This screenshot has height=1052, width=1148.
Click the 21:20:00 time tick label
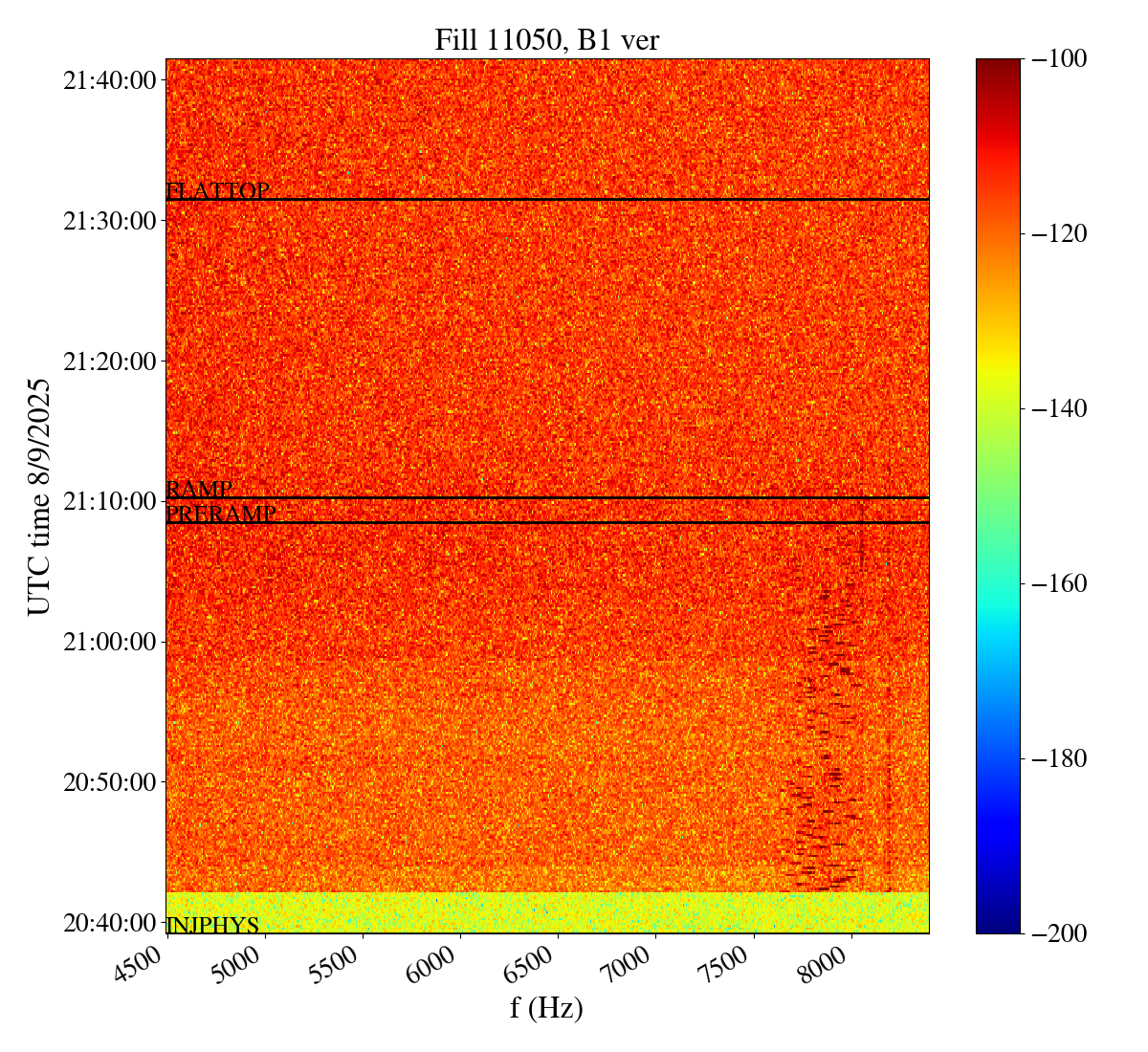coord(109,362)
